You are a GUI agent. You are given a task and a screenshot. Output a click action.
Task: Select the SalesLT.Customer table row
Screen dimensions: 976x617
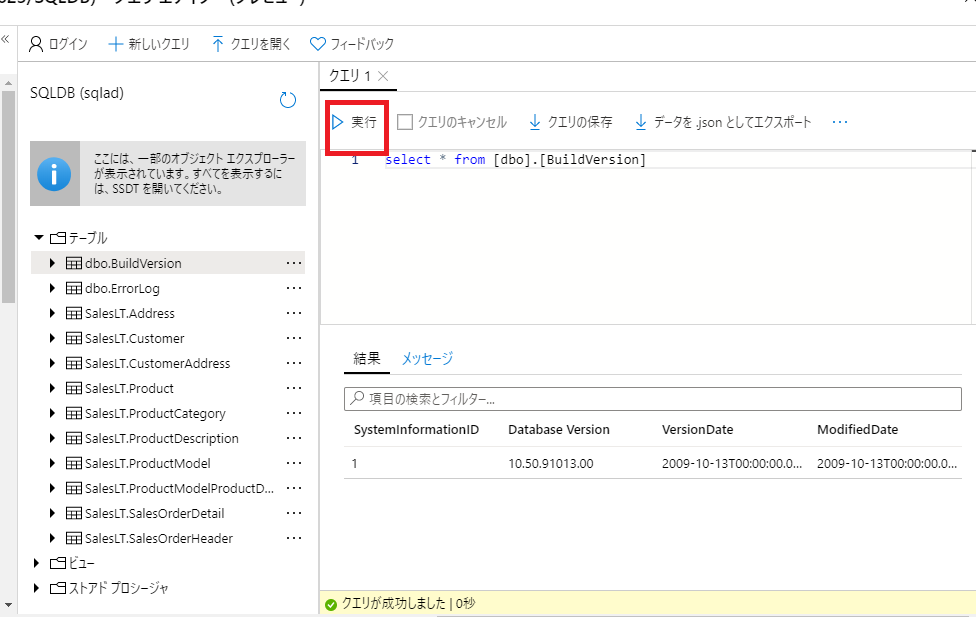168,338
